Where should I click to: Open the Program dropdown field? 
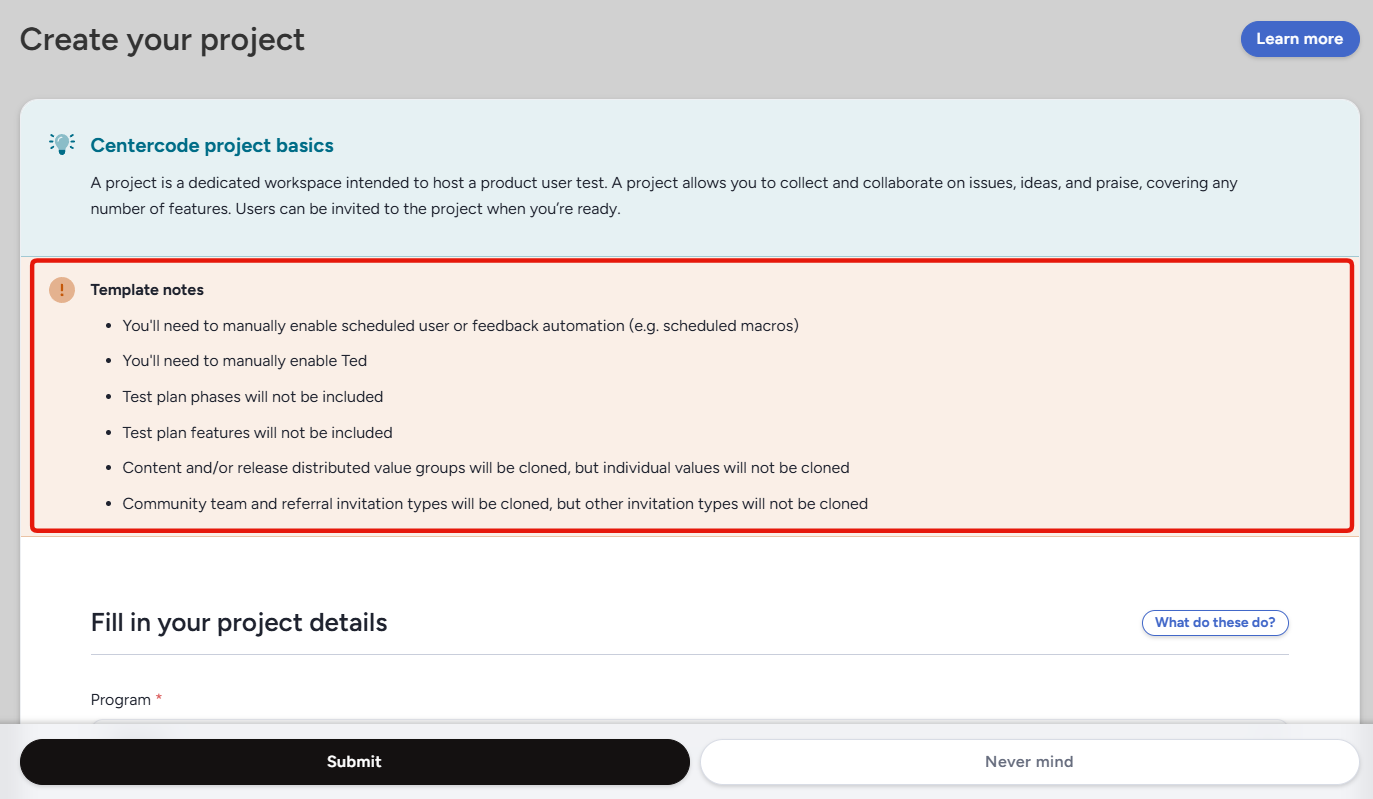tap(689, 720)
